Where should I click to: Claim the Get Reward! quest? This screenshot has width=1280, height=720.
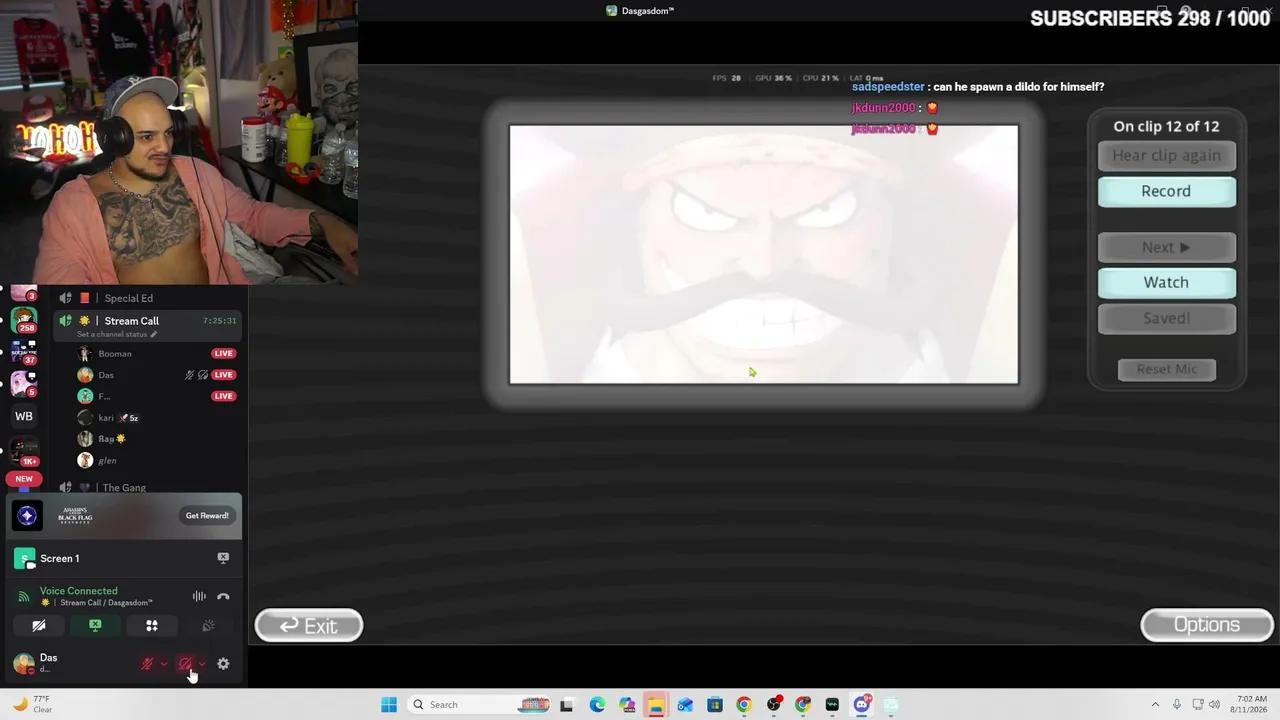[x=207, y=516]
